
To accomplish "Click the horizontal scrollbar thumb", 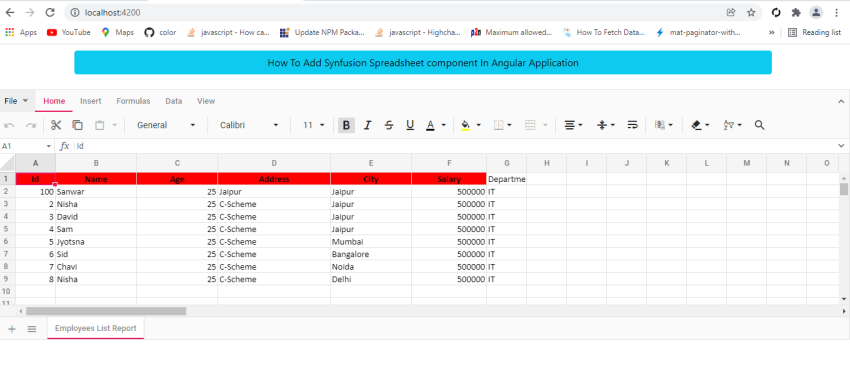I will click(x=106, y=311).
